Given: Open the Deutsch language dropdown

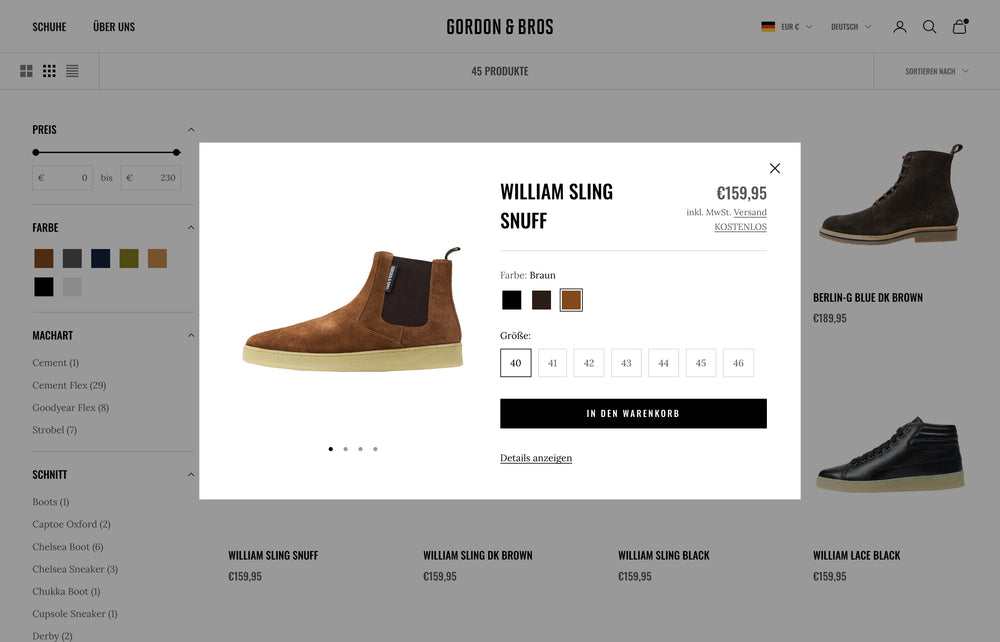Looking at the screenshot, I should coord(850,27).
